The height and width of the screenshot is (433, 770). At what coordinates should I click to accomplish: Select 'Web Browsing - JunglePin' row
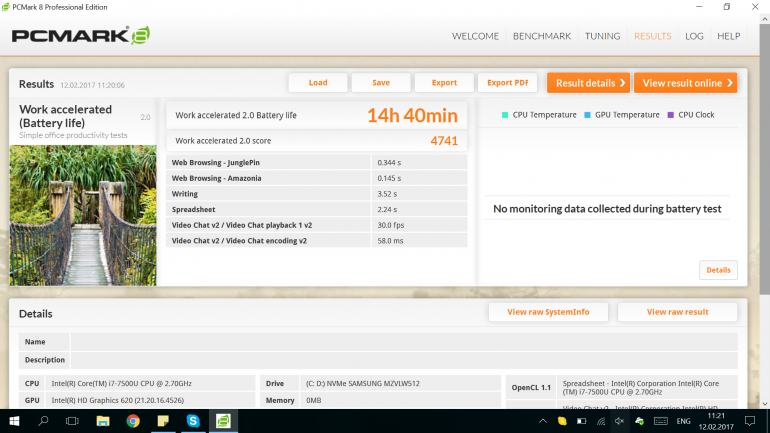click(x=317, y=162)
